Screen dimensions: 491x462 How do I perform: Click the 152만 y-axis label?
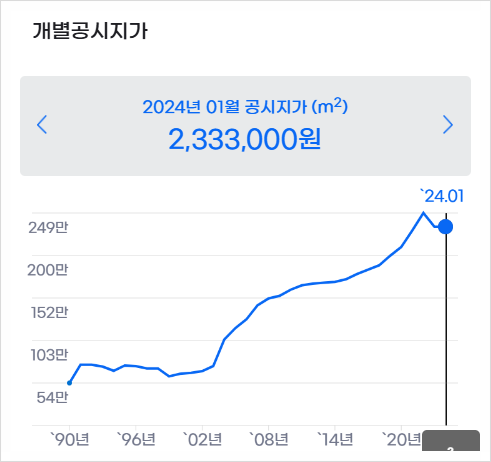click(x=50, y=313)
